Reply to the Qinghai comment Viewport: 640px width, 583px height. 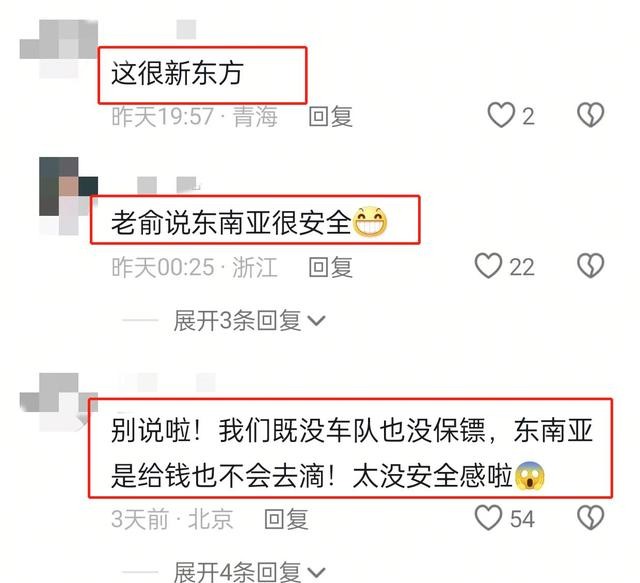(x=331, y=116)
